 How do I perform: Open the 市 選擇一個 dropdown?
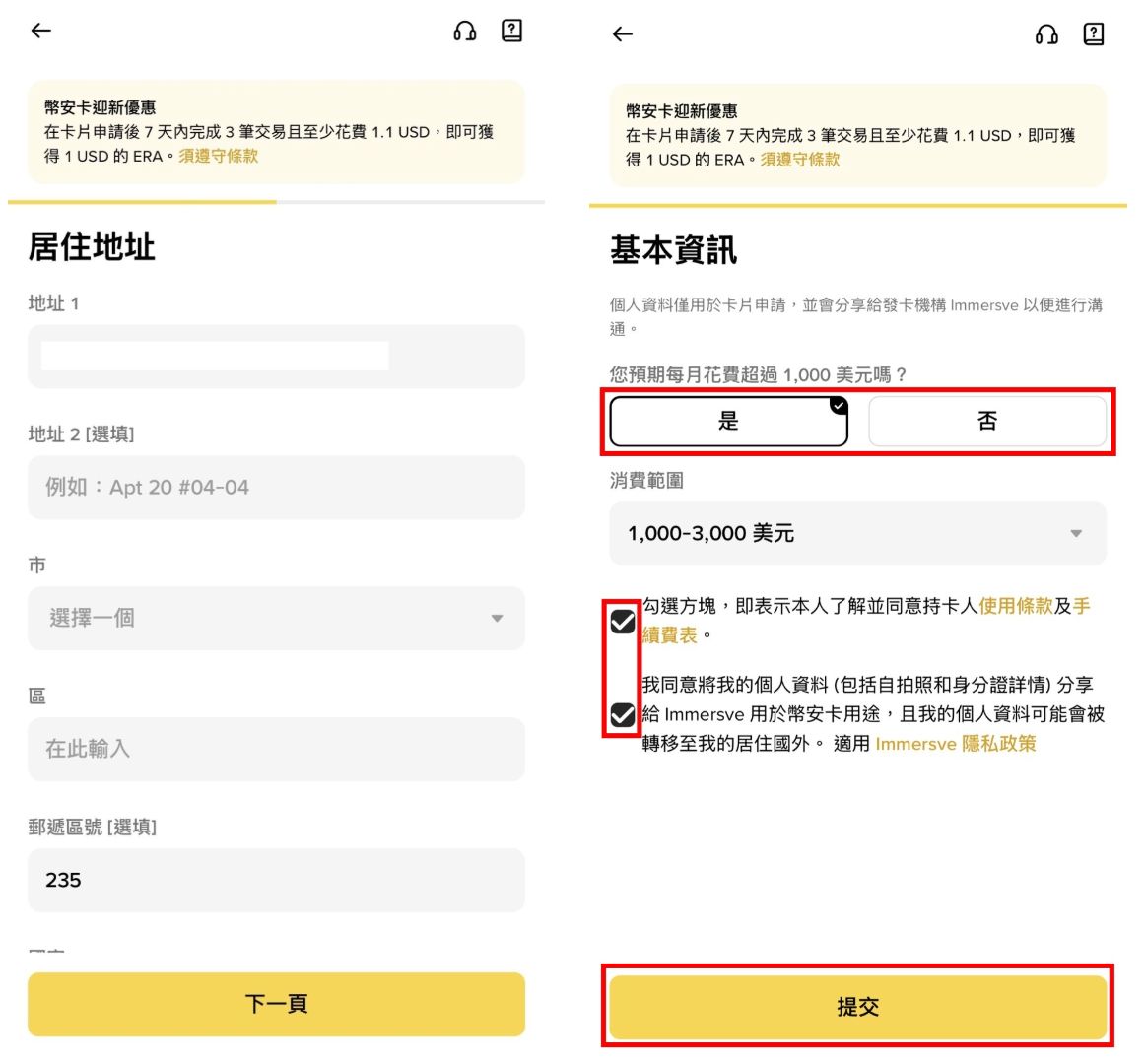point(276,618)
